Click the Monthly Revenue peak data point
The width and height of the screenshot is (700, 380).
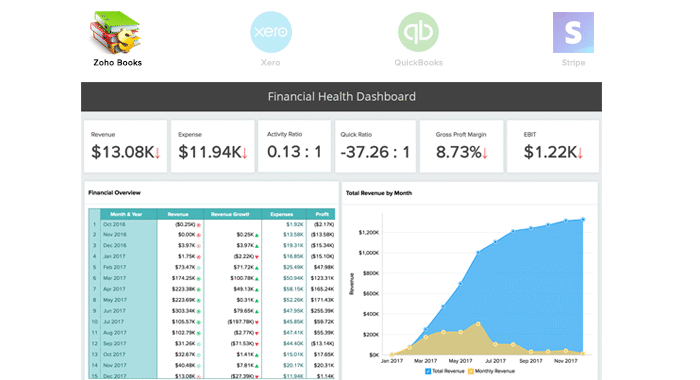478,324
